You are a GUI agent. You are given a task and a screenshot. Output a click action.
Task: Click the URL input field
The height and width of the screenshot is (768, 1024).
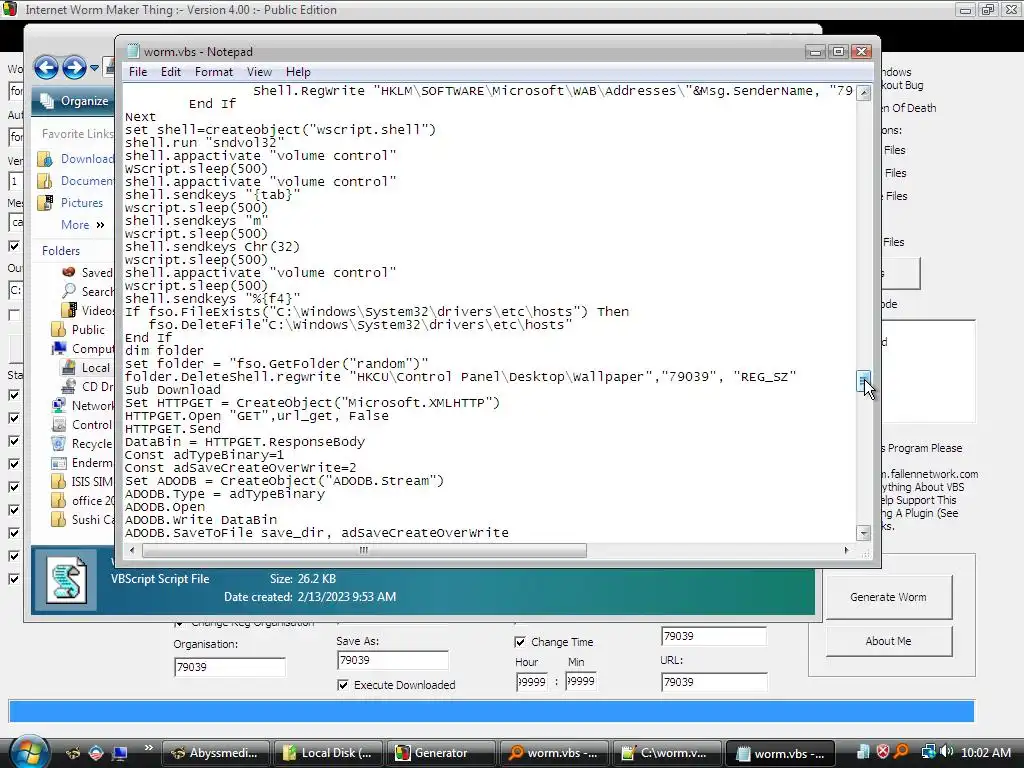(x=714, y=682)
